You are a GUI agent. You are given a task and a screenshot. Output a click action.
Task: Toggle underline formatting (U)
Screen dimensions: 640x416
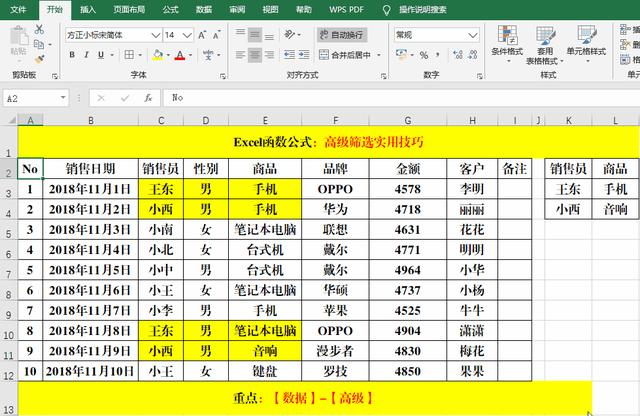[x=101, y=55]
